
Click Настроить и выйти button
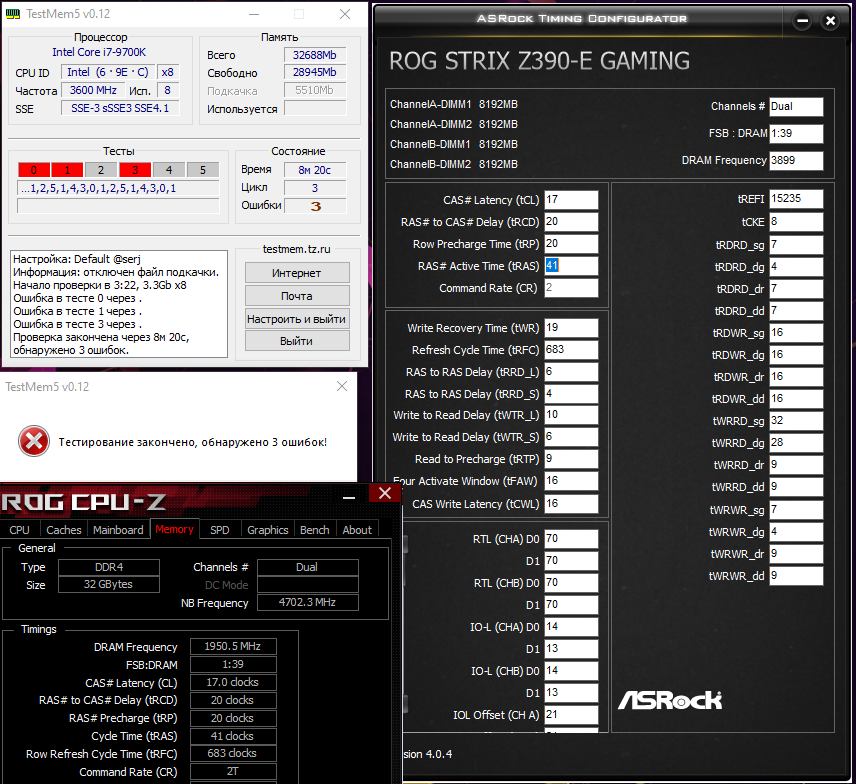pos(297,319)
